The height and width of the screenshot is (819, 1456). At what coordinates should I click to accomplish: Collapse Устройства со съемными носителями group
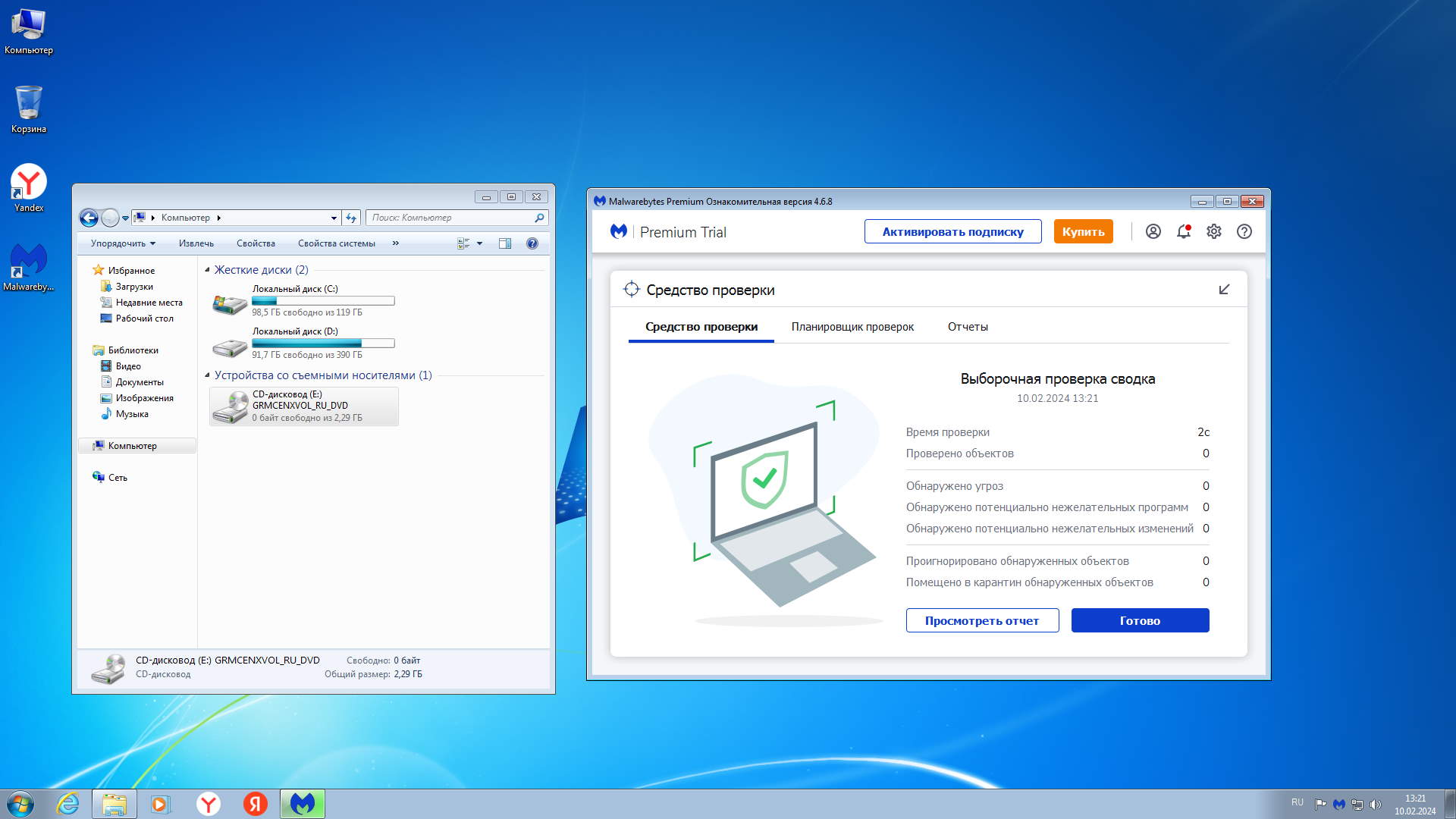coord(207,375)
